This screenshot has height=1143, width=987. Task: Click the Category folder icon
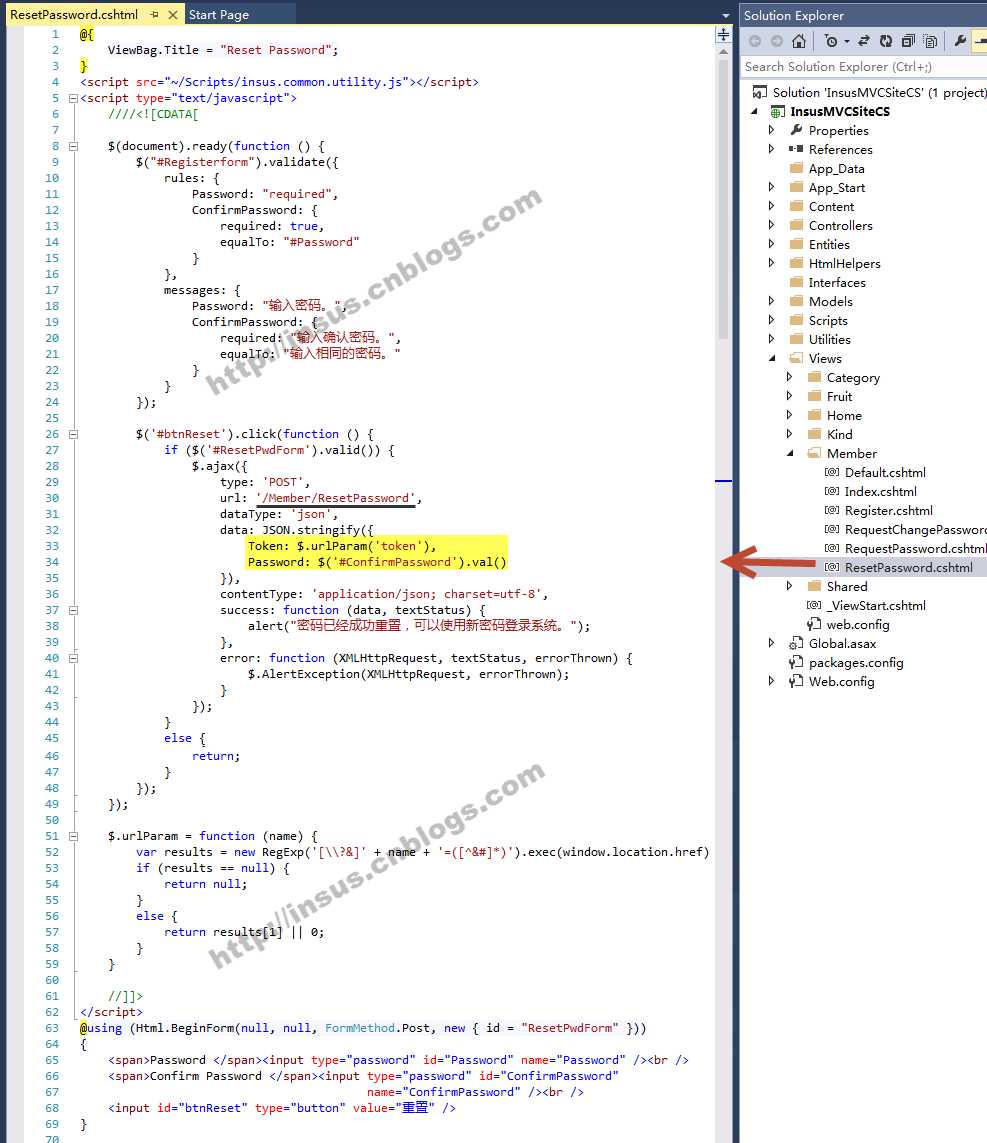click(814, 377)
